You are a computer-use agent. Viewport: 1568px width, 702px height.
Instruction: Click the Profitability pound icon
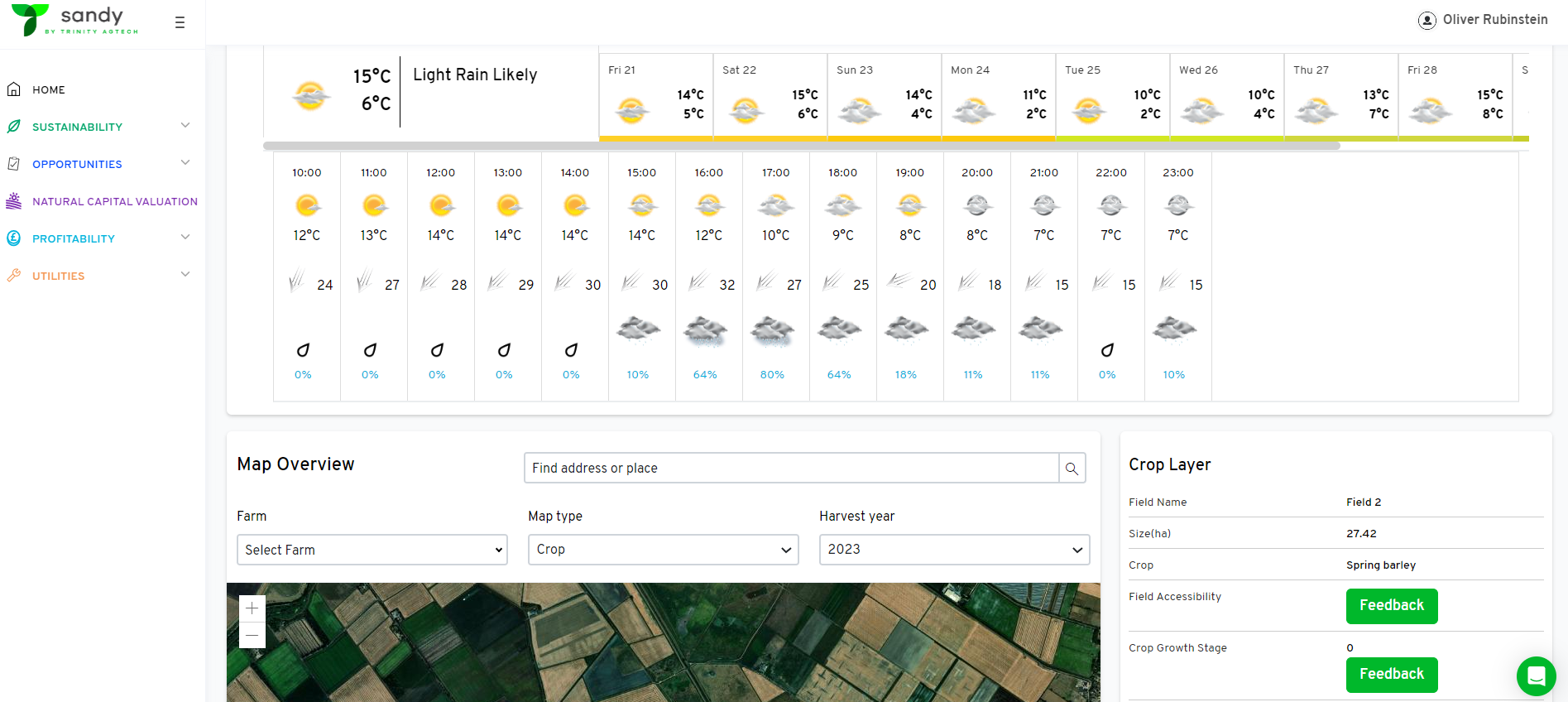pyautogui.click(x=14, y=238)
